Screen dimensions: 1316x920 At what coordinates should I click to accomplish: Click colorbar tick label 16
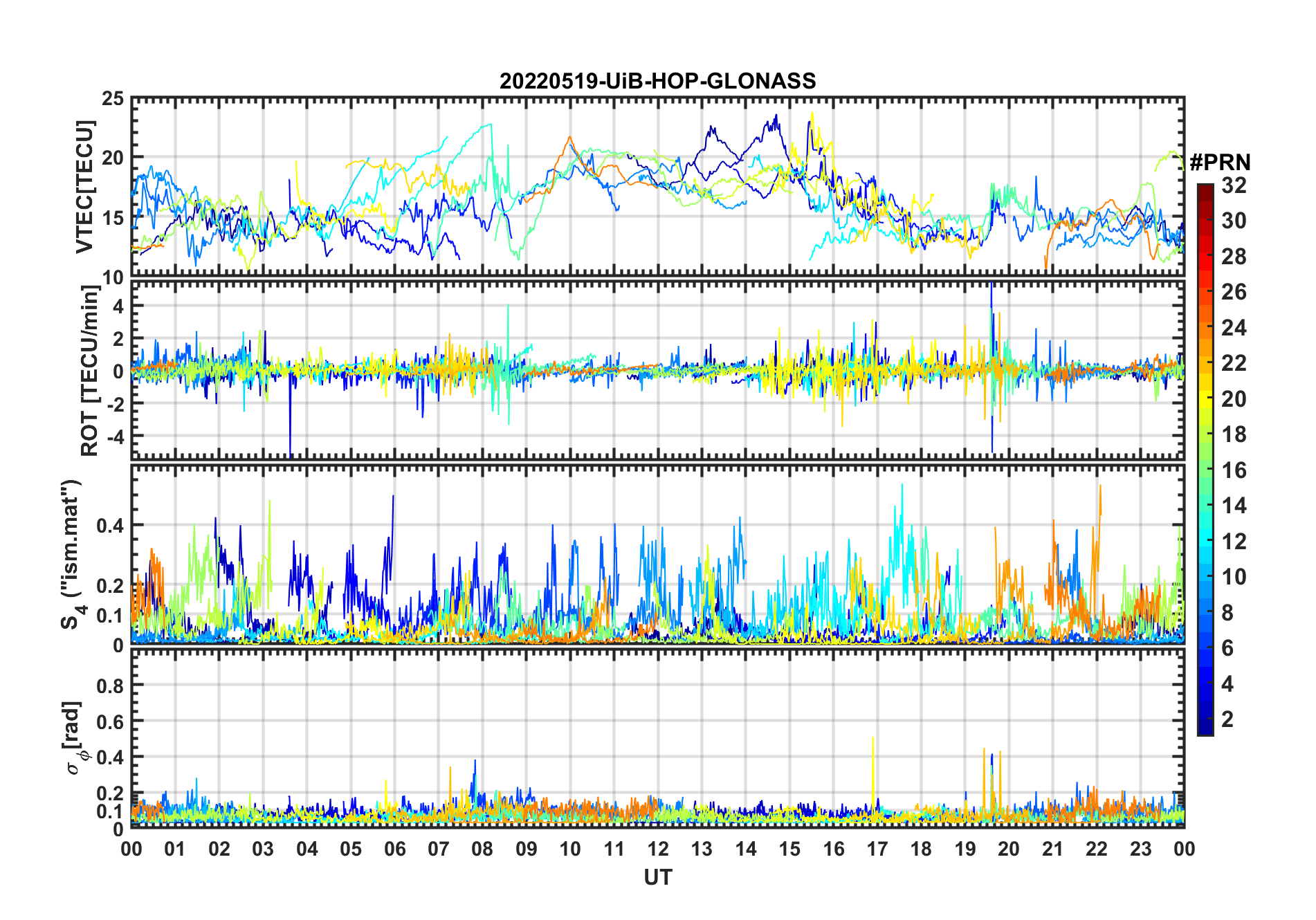(1234, 470)
